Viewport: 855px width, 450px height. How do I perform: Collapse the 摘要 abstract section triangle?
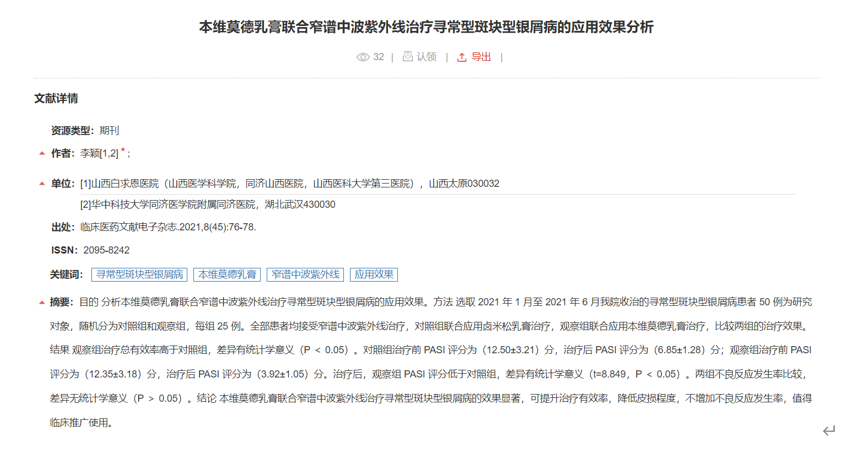pyautogui.click(x=42, y=302)
